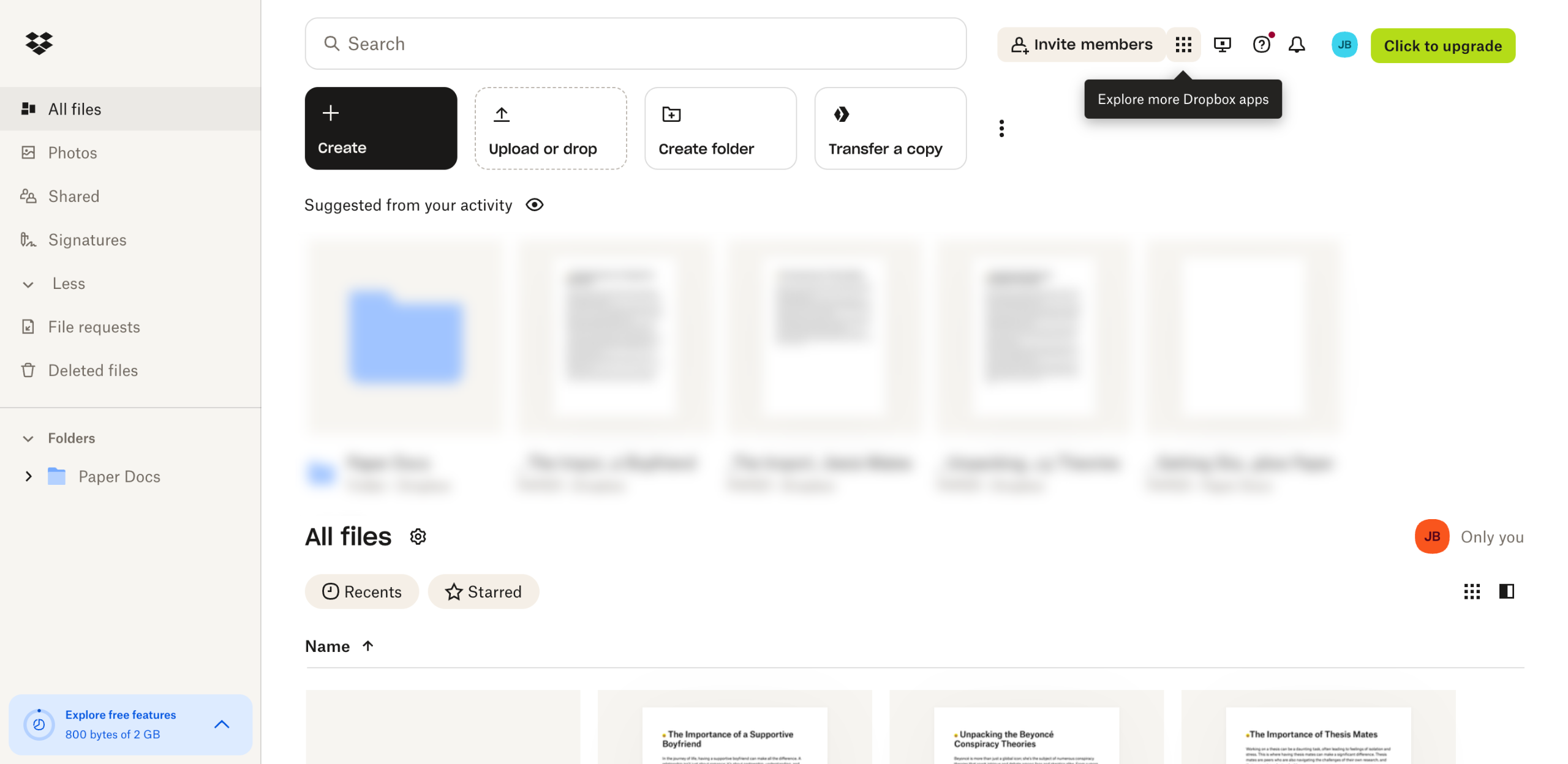Click the Create button

[x=380, y=129]
